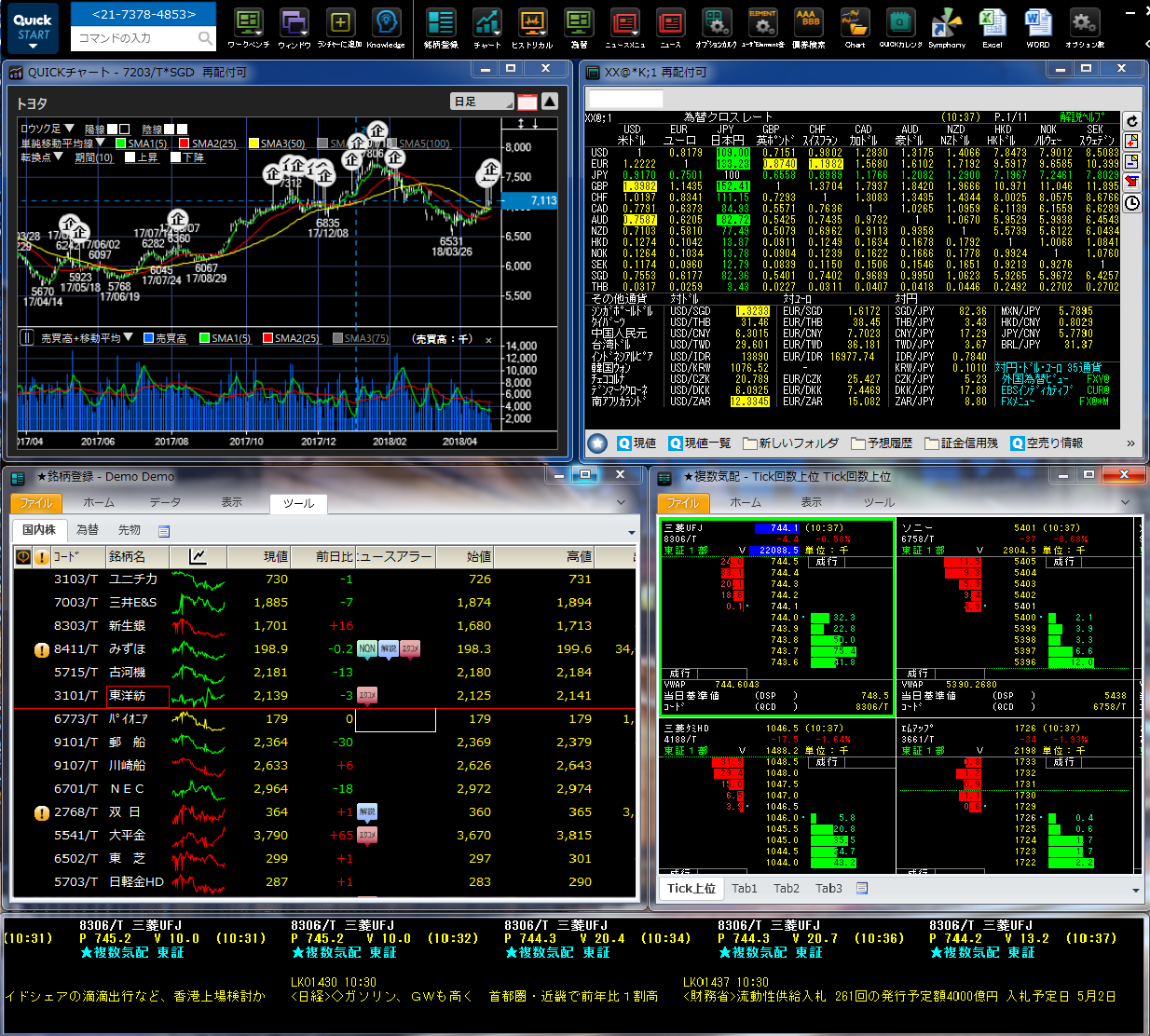Toggle the 上昇 turning point marker

pos(141,157)
